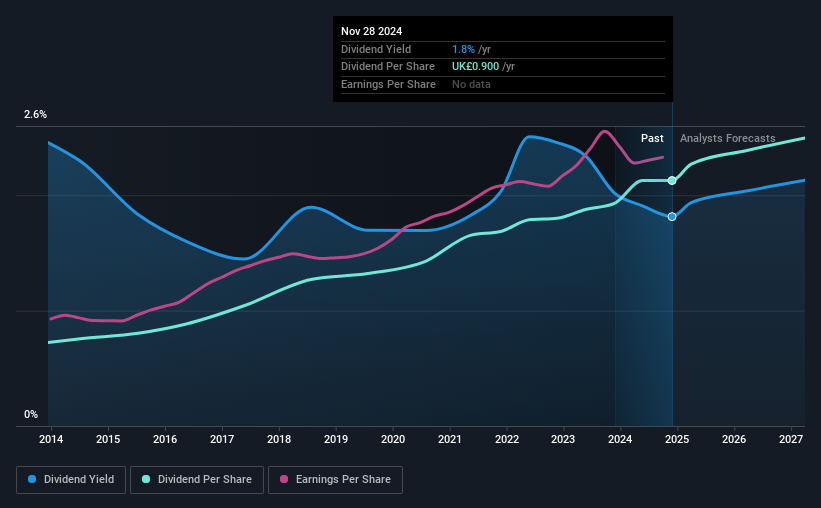Click the 2021 x-axis label

[450, 439]
